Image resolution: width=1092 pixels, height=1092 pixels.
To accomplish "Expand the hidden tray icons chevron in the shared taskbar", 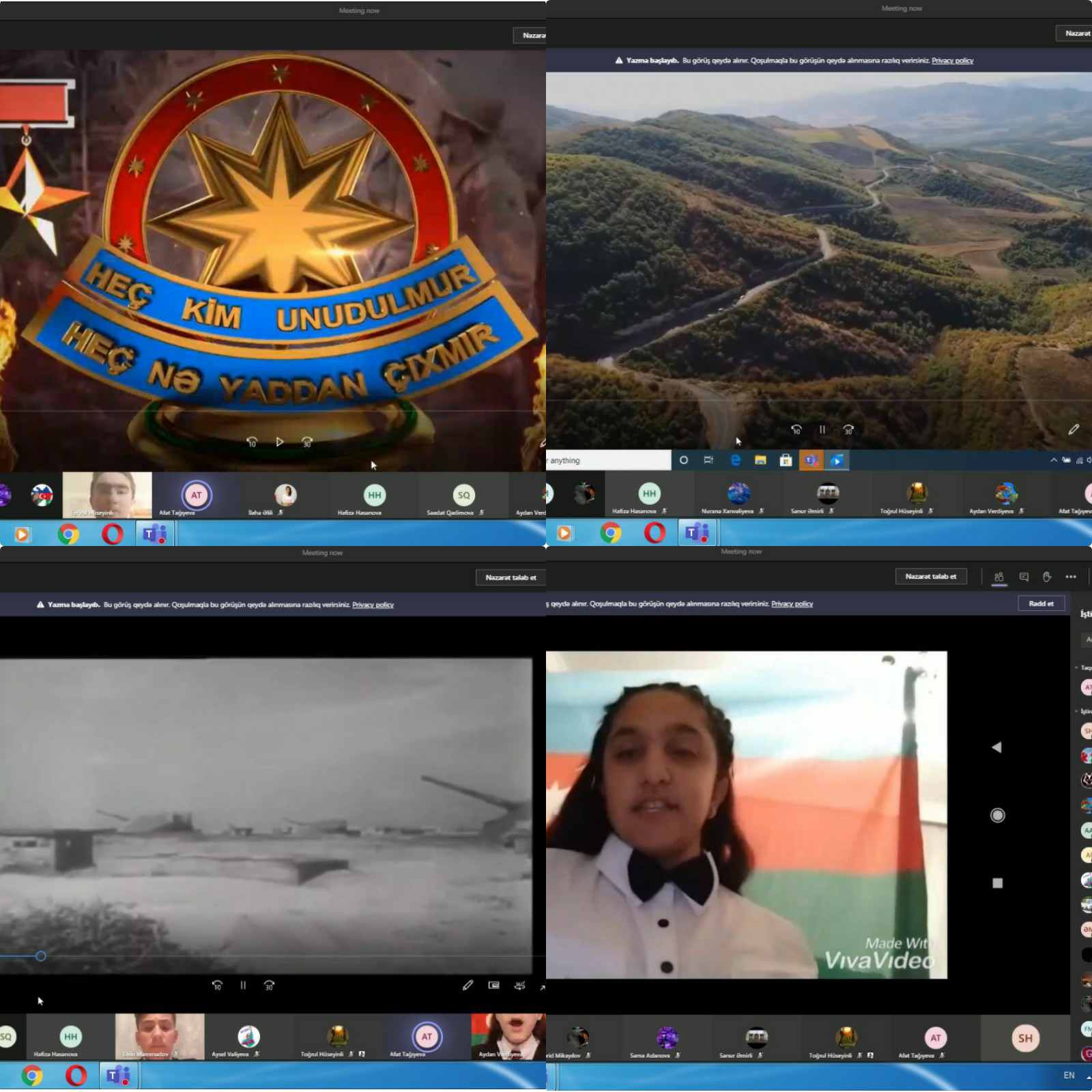I will click(1054, 460).
